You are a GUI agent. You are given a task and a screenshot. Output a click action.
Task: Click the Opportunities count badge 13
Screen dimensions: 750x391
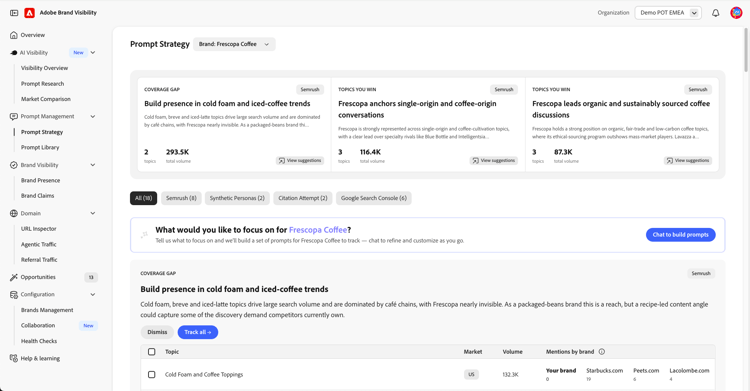click(91, 277)
